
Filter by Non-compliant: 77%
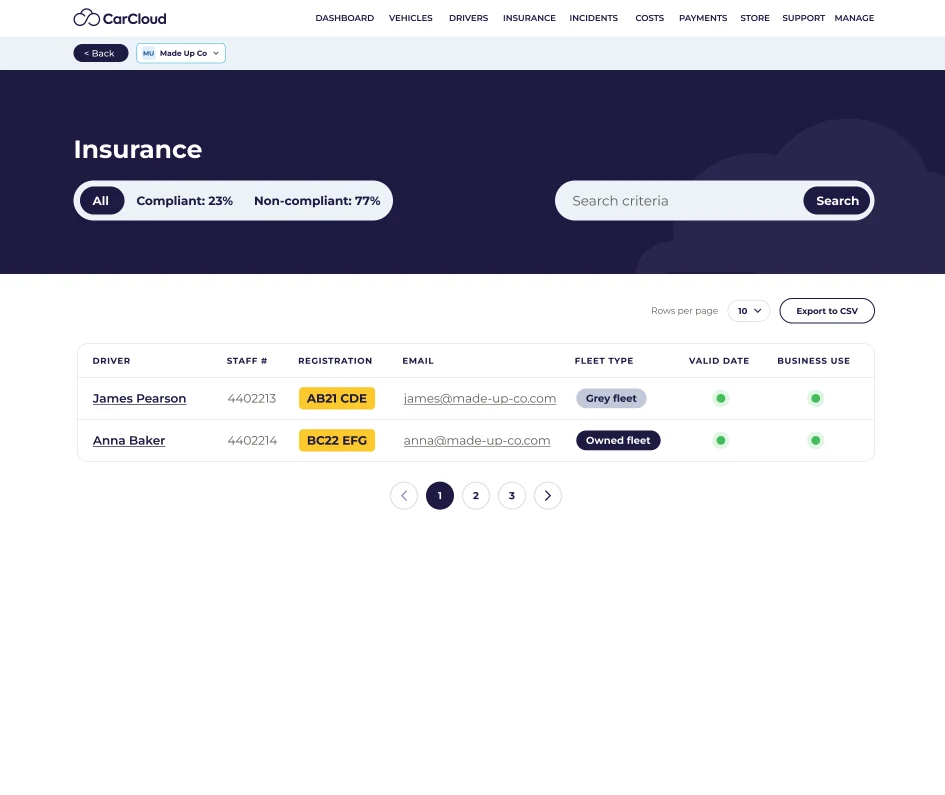(317, 201)
